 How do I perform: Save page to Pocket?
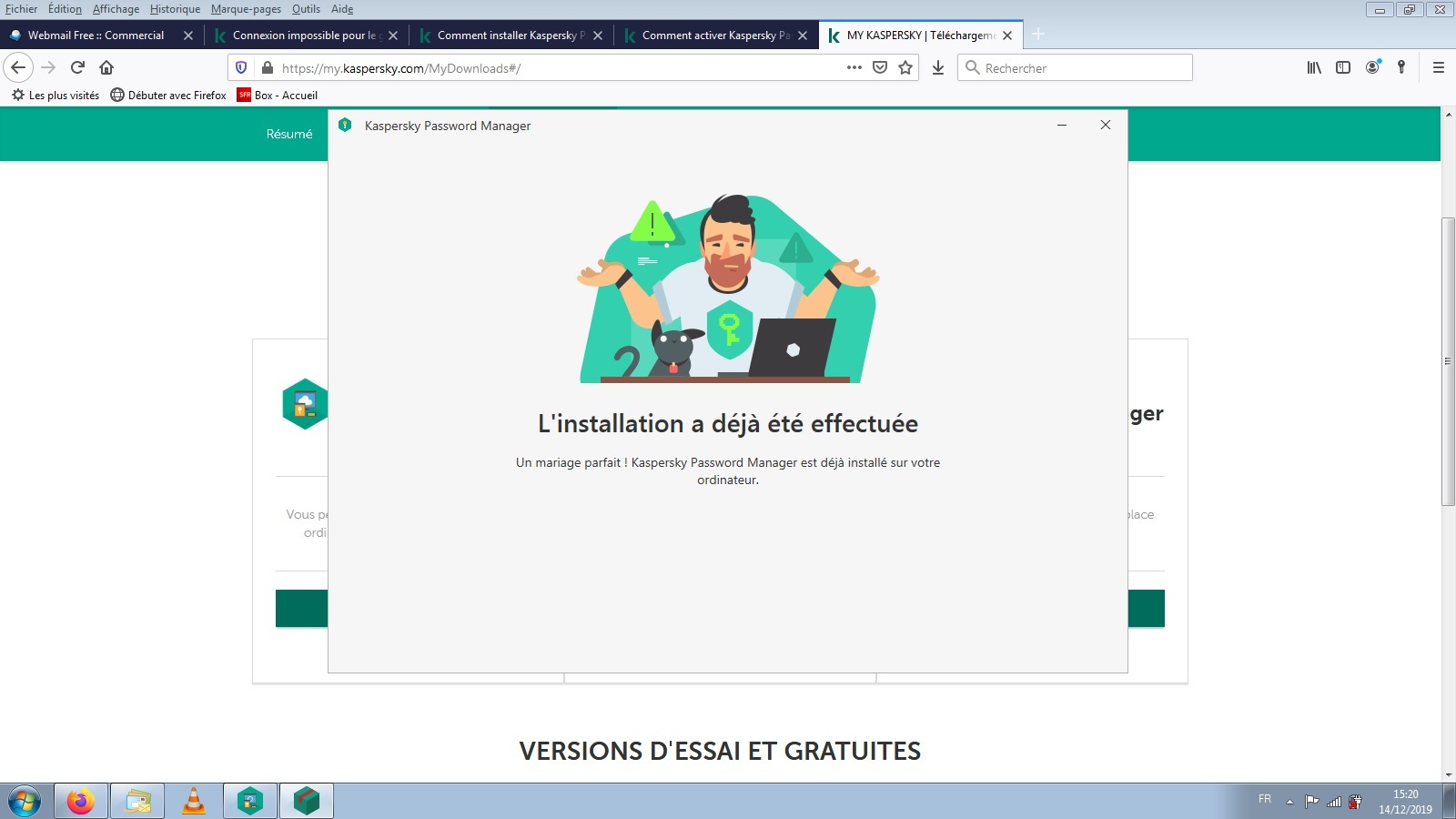pos(880,67)
